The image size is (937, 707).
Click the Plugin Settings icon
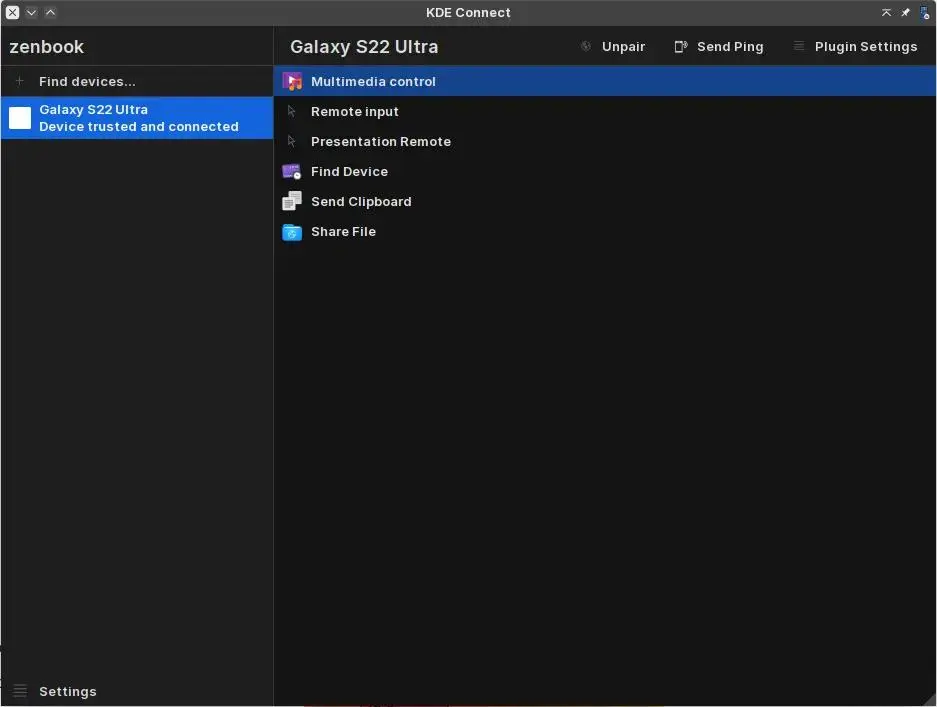798,46
